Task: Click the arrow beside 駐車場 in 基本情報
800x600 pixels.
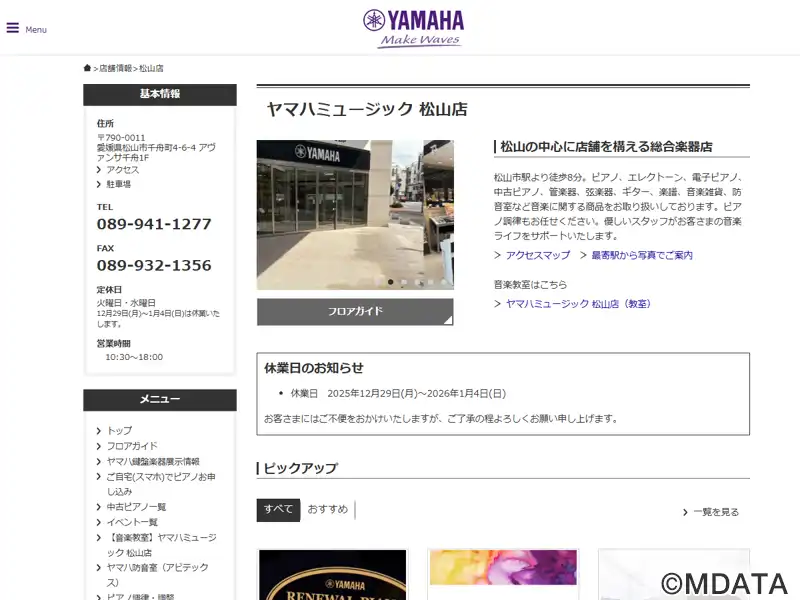Action: [x=99, y=185]
